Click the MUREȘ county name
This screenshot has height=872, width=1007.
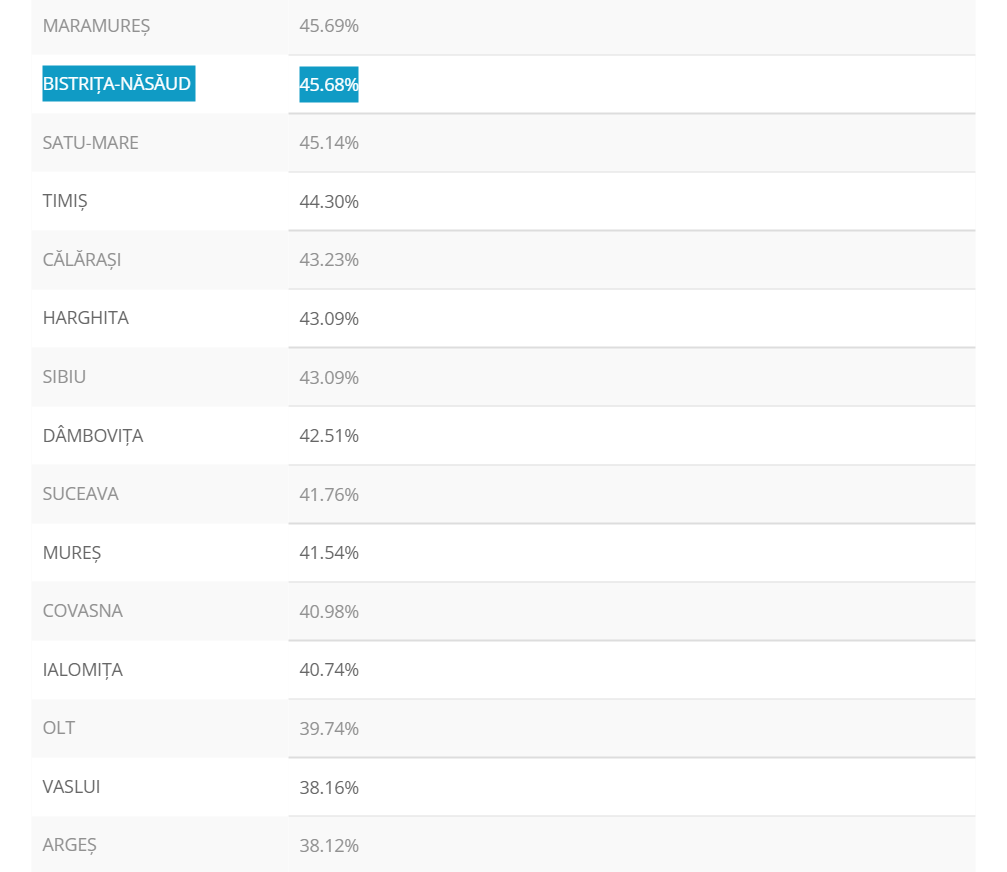point(72,552)
